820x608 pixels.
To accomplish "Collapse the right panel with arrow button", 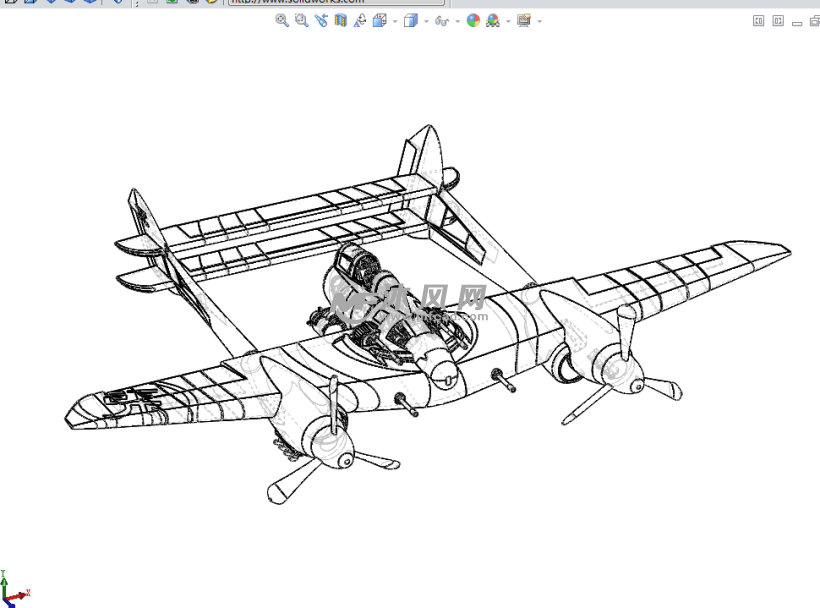I will [778, 21].
